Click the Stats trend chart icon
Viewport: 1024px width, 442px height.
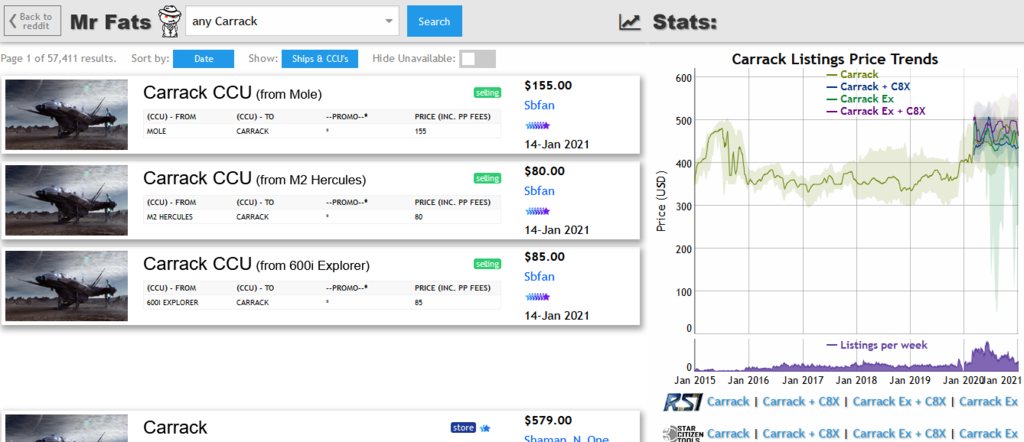point(630,22)
